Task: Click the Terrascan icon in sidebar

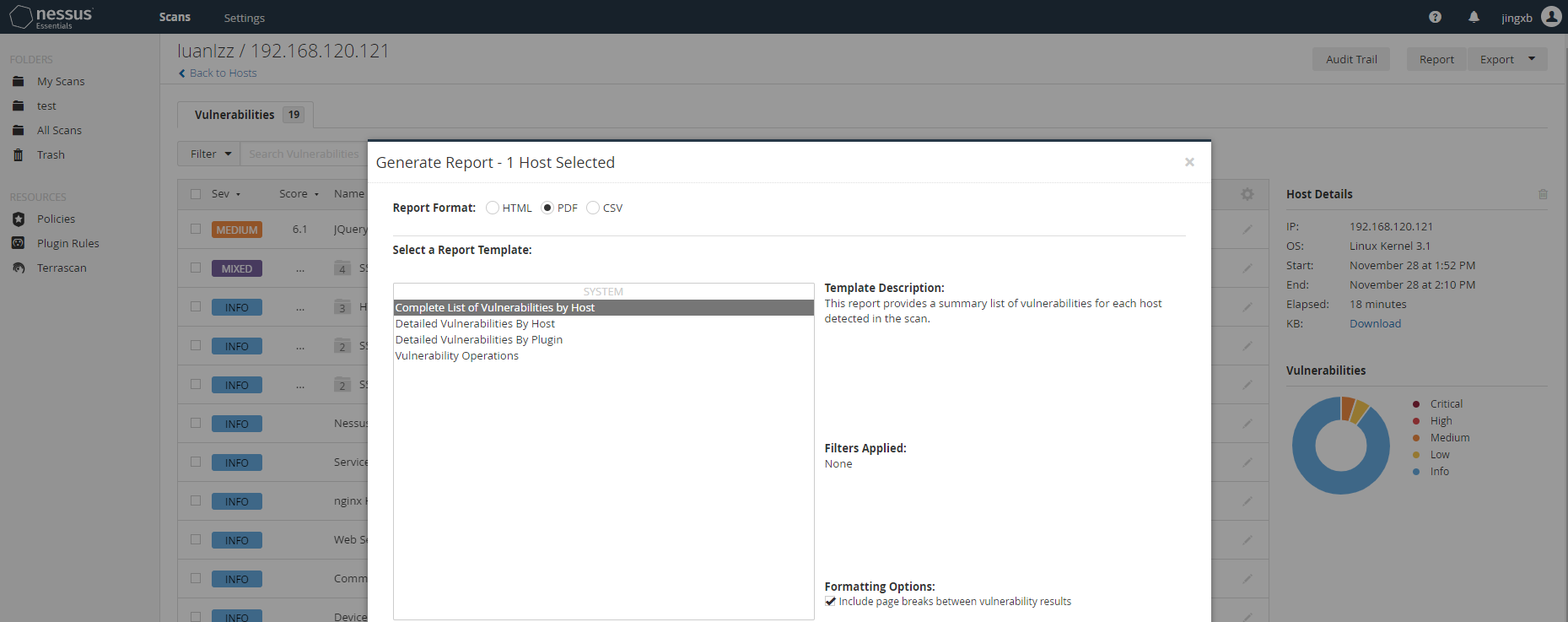Action: click(x=19, y=268)
